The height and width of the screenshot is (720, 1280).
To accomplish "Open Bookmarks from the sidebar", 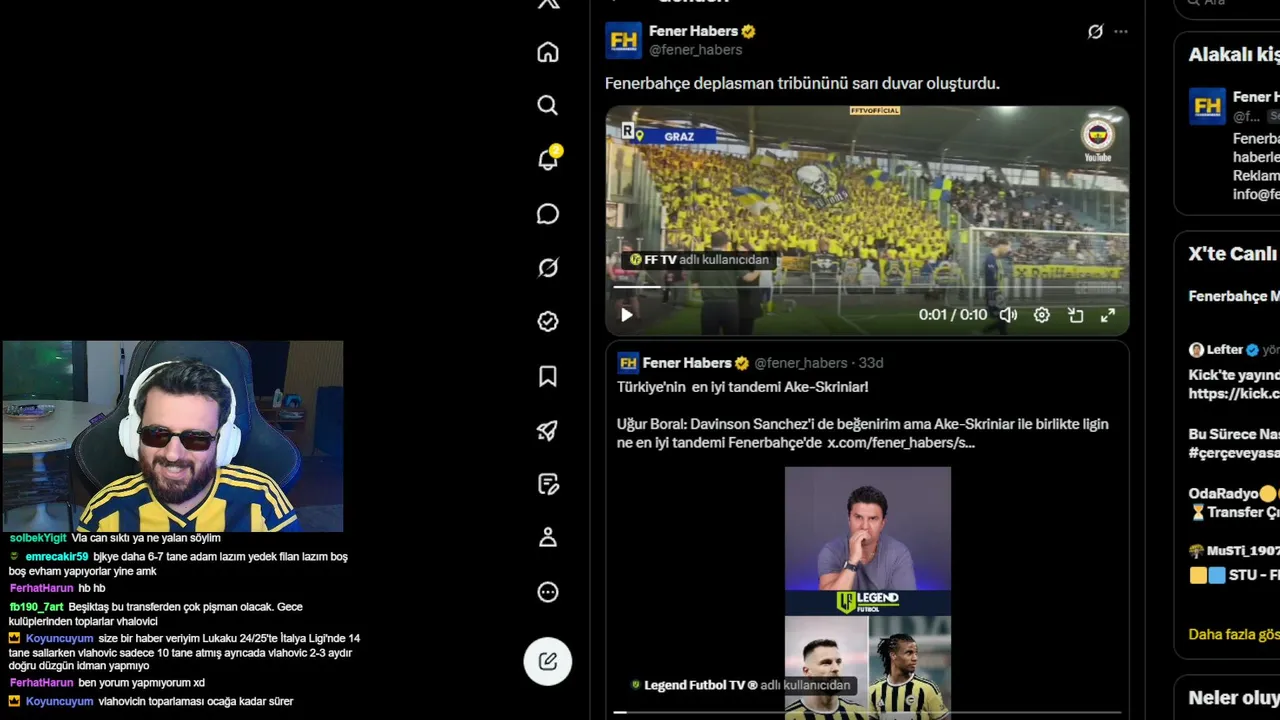I will pos(548,376).
